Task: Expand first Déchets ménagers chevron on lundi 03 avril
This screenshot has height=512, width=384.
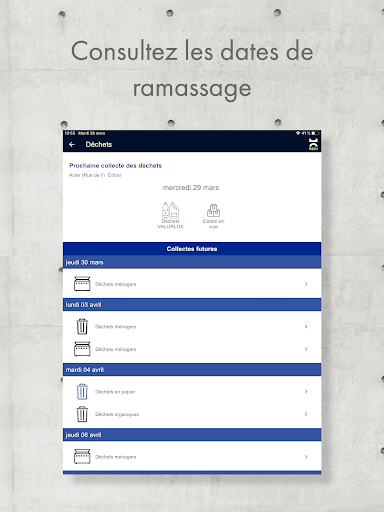Action: (306, 326)
